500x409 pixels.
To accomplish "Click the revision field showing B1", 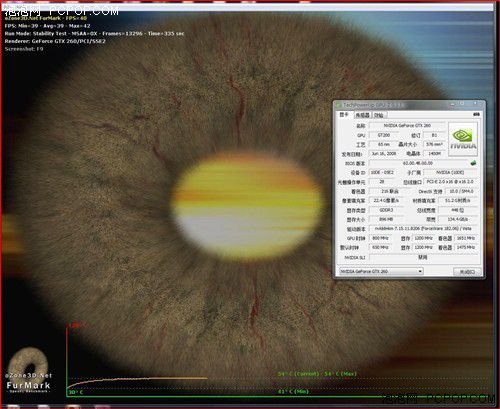I will click(434, 135).
